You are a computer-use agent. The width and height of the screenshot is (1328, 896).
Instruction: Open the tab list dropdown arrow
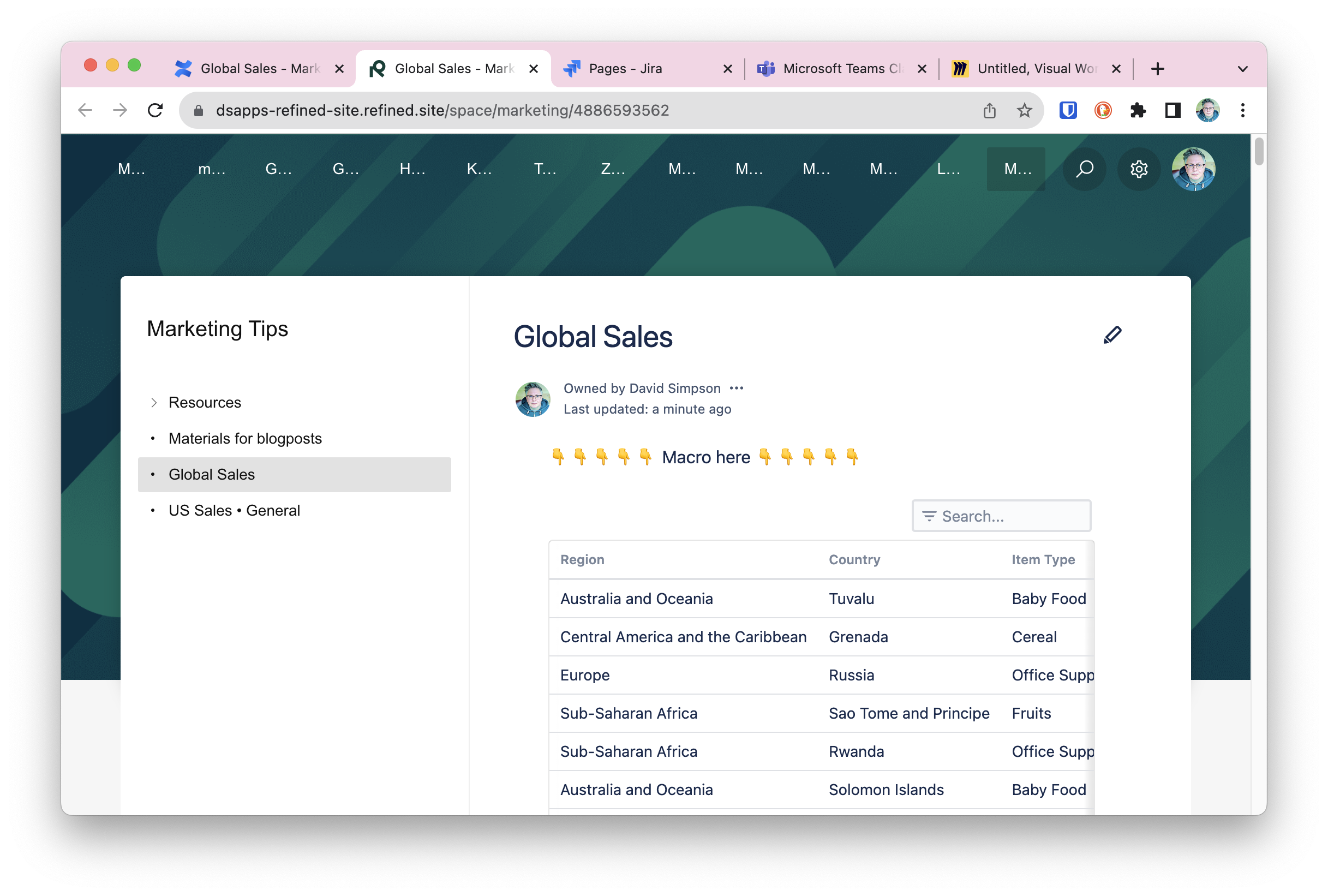coord(1242,69)
